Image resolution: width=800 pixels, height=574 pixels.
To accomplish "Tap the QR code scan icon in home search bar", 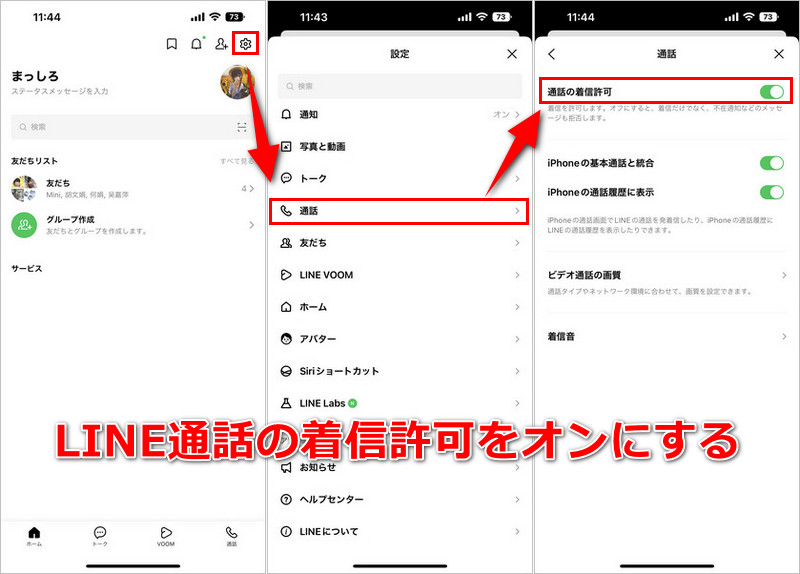I will pos(242,127).
